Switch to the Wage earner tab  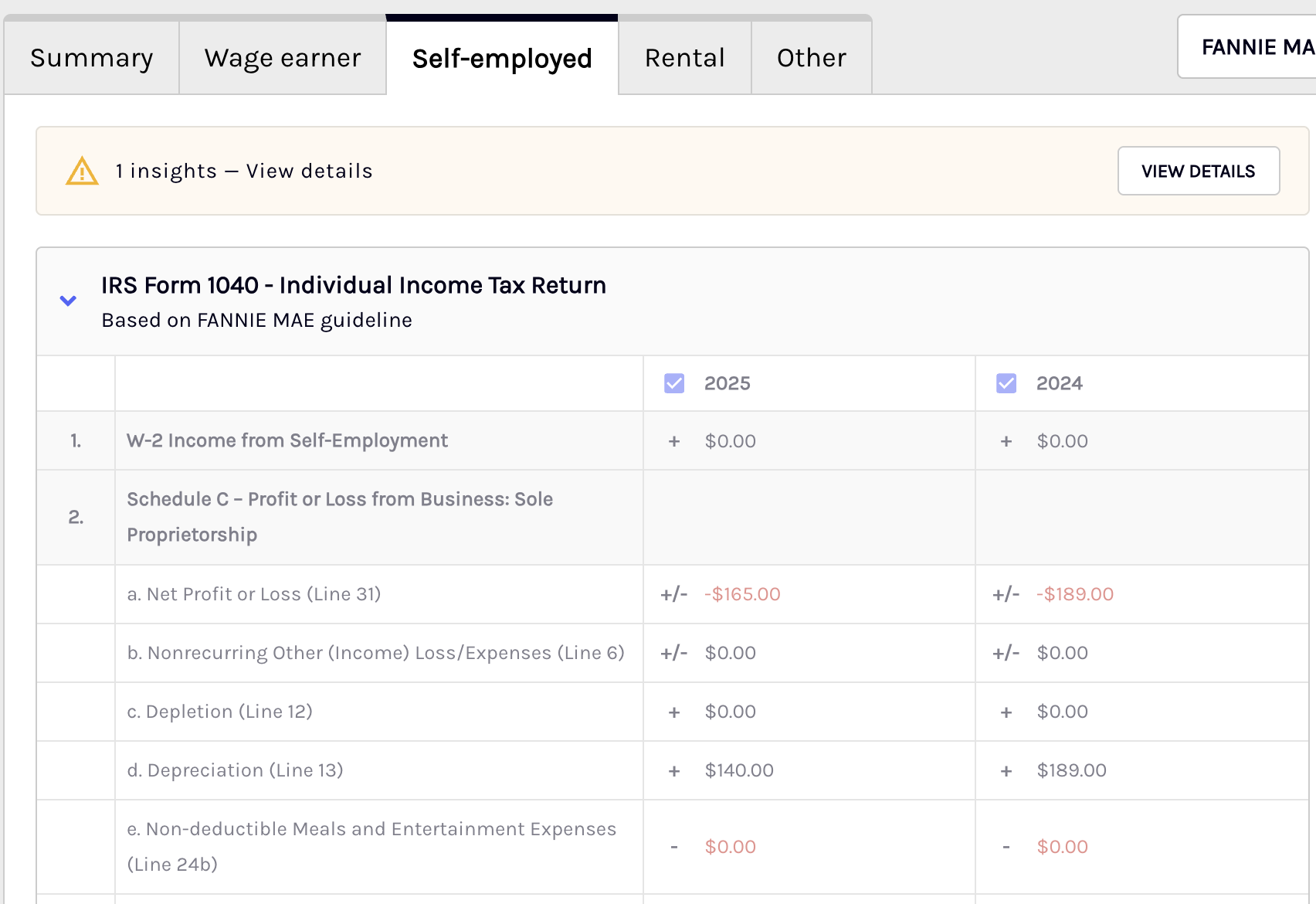pos(283,58)
